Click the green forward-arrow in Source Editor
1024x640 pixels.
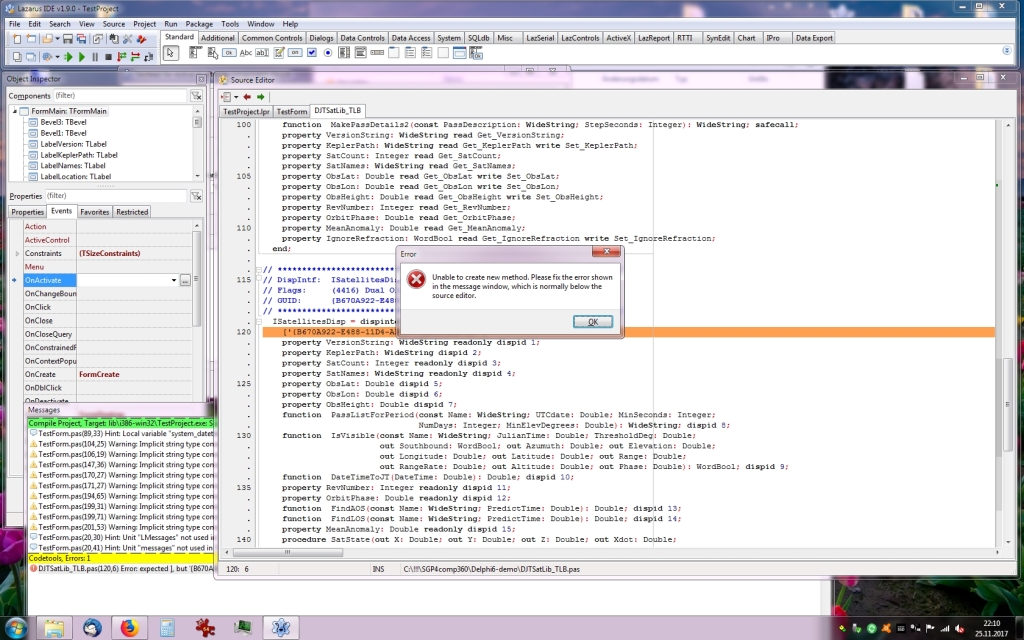[x=259, y=96]
